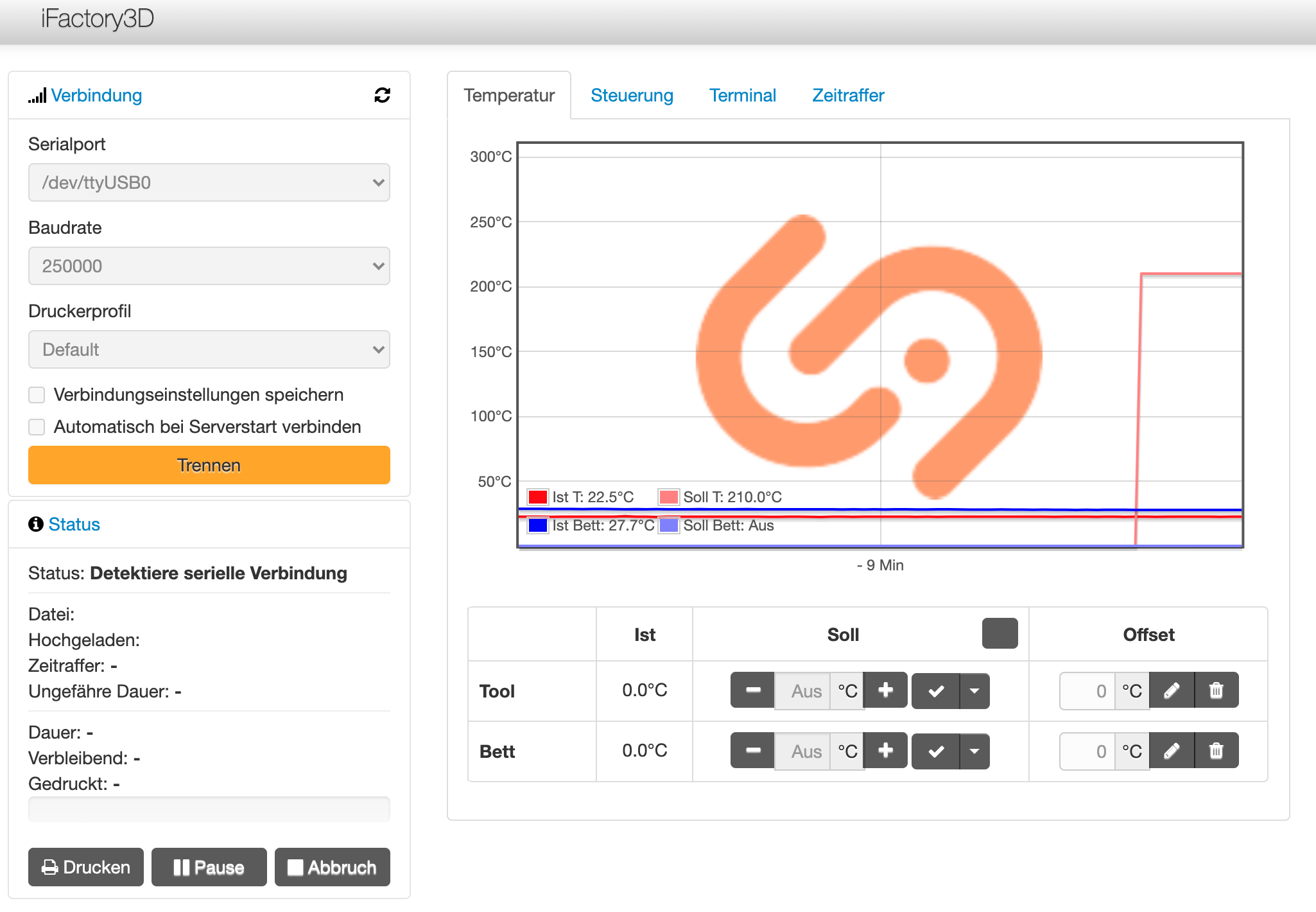Click the red Ist T legend swatch
This screenshot has width=1316, height=912.
[x=538, y=497]
